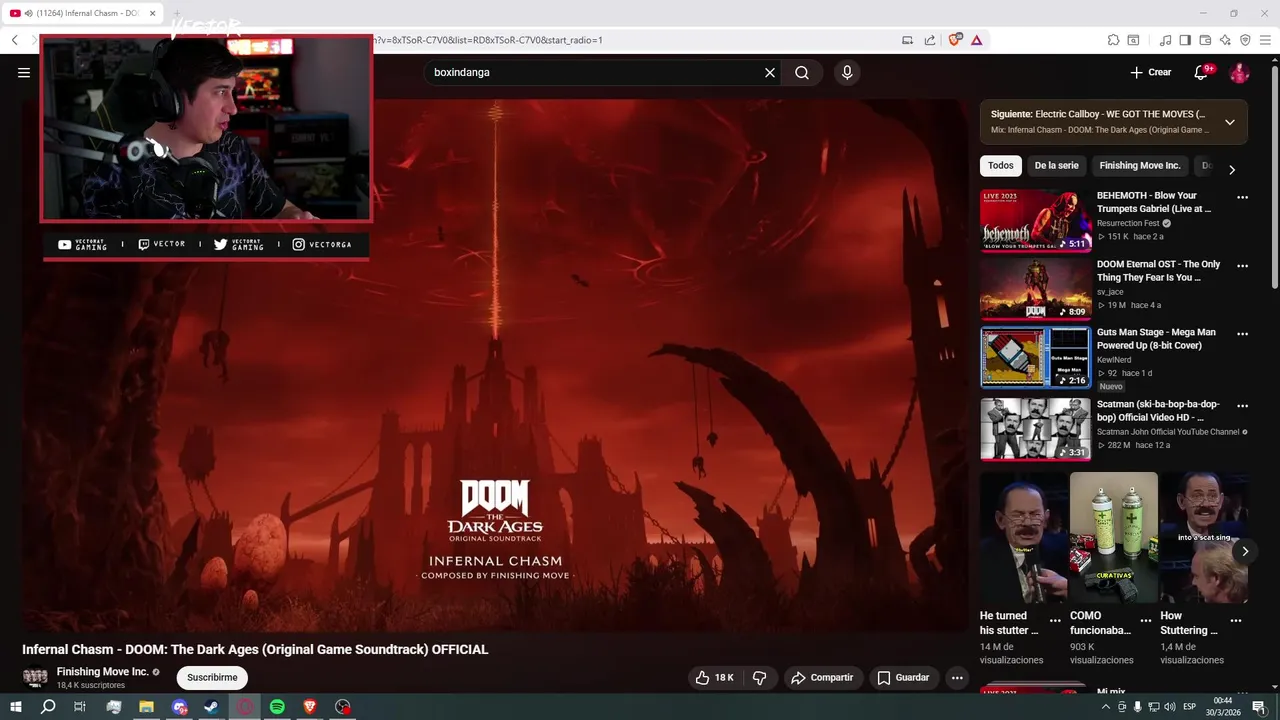Screen dimensions: 1280x720
Task: Open YouTube notifications bell
Action: click(1201, 72)
